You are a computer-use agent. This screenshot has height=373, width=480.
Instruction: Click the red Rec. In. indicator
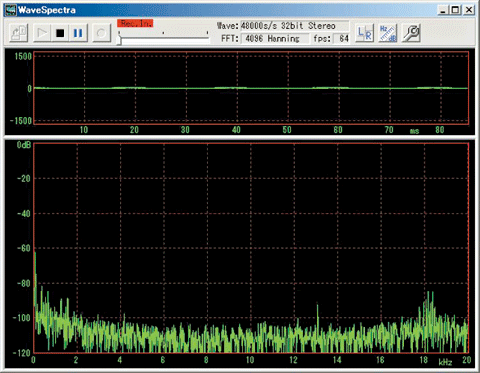[x=135, y=23]
